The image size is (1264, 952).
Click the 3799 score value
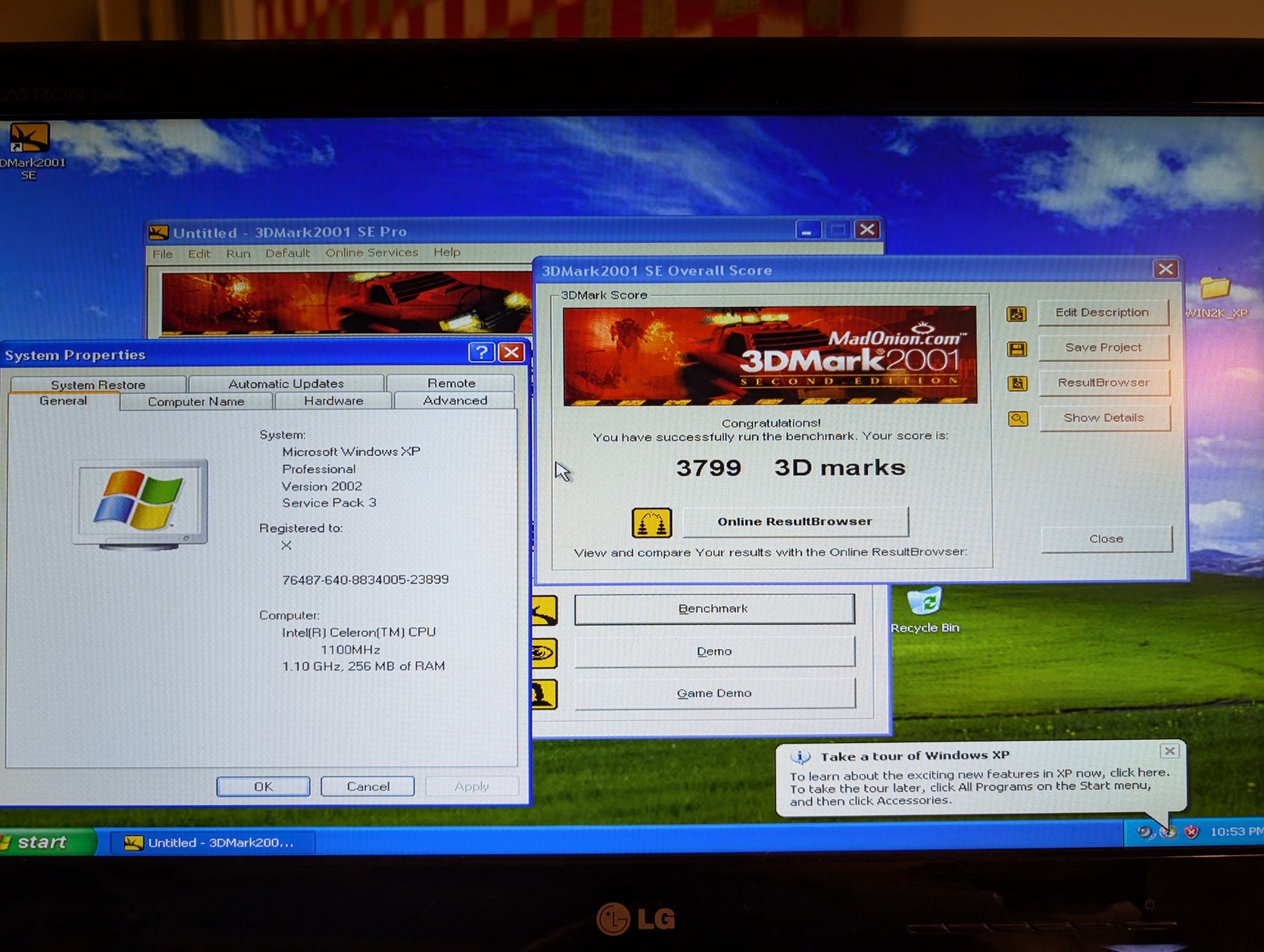[x=709, y=468]
